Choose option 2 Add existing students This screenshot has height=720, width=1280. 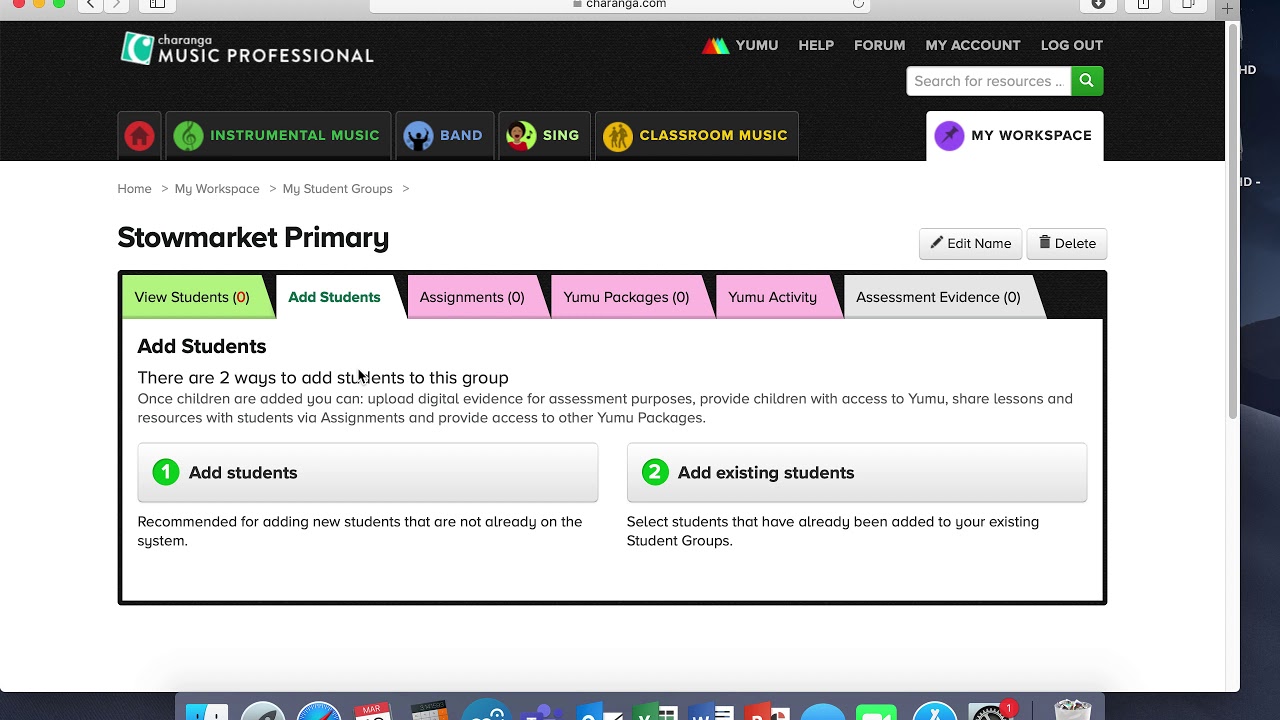tap(857, 472)
